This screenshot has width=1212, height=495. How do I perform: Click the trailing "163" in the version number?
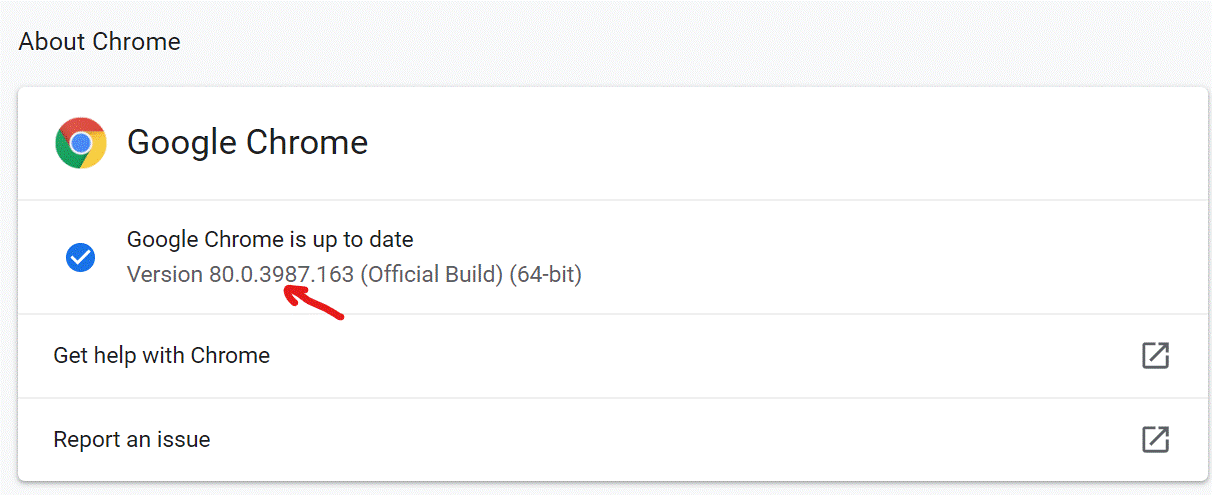[335, 274]
